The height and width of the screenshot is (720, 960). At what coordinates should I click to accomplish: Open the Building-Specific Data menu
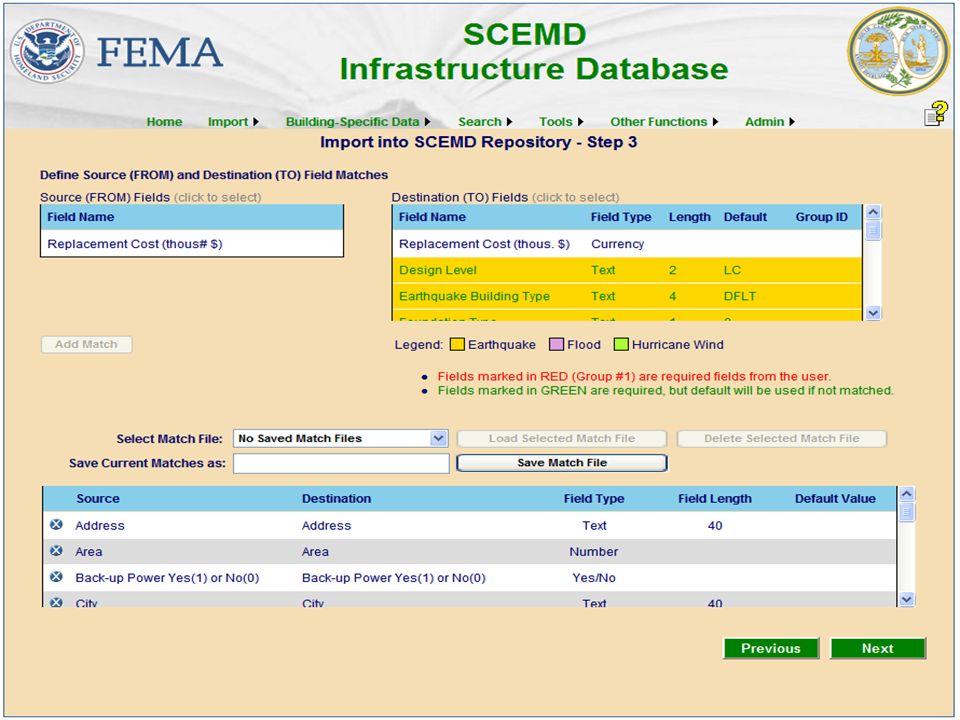(x=358, y=122)
